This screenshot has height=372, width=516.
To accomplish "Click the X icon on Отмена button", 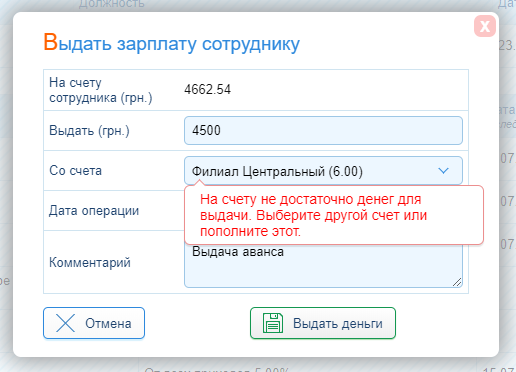I will click(65, 323).
